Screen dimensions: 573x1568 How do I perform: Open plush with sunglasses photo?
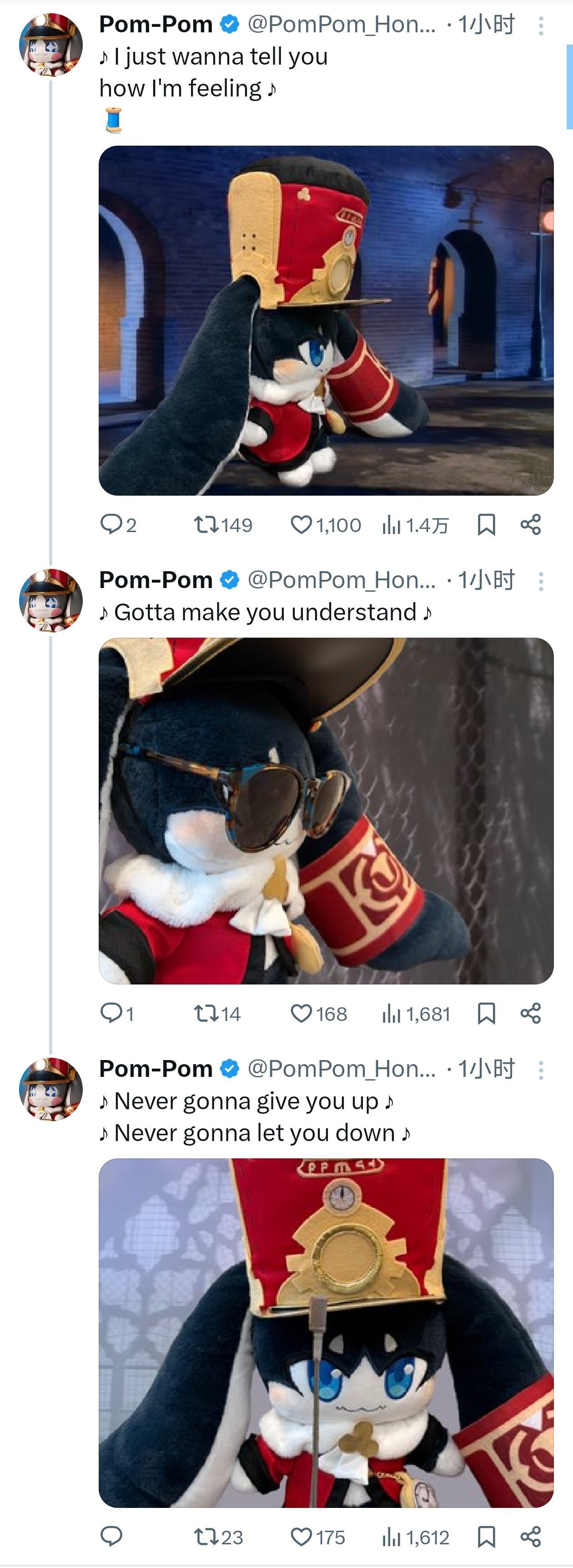point(326,811)
